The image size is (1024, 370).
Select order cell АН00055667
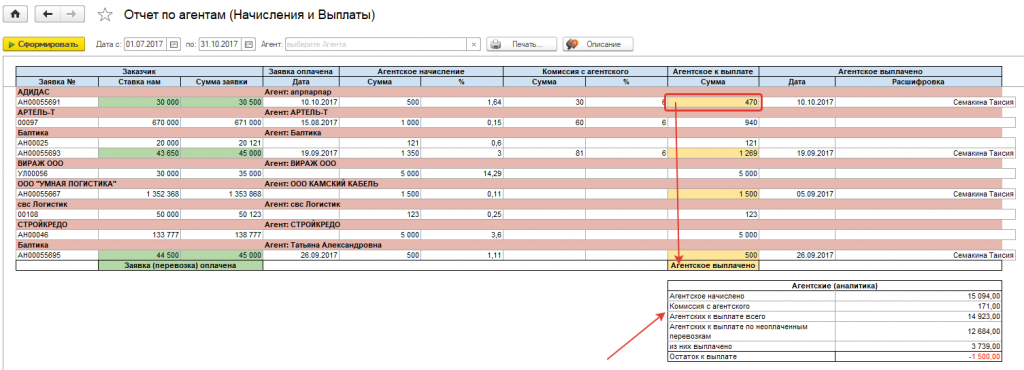[57, 194]
